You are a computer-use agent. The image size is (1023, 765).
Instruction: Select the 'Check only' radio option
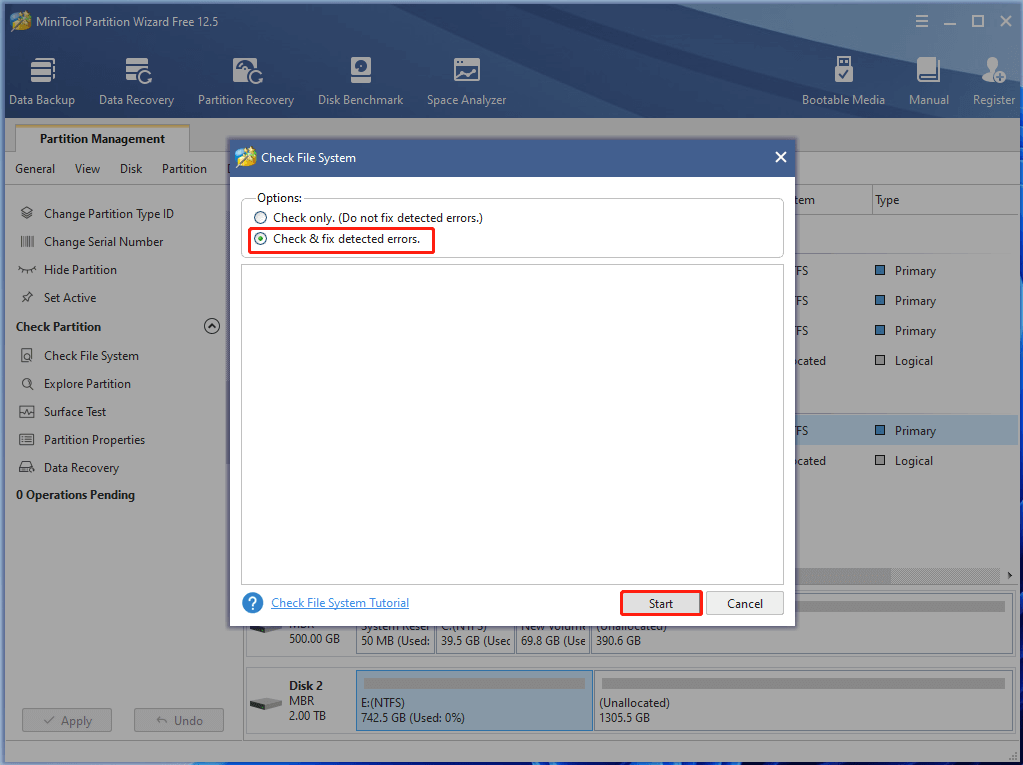pyautogui.click(x=260, y=218)
